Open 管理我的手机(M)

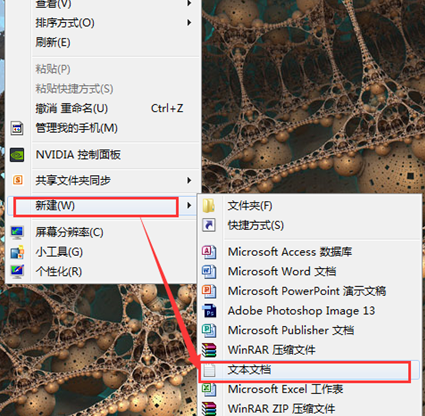tap(76, 128)
